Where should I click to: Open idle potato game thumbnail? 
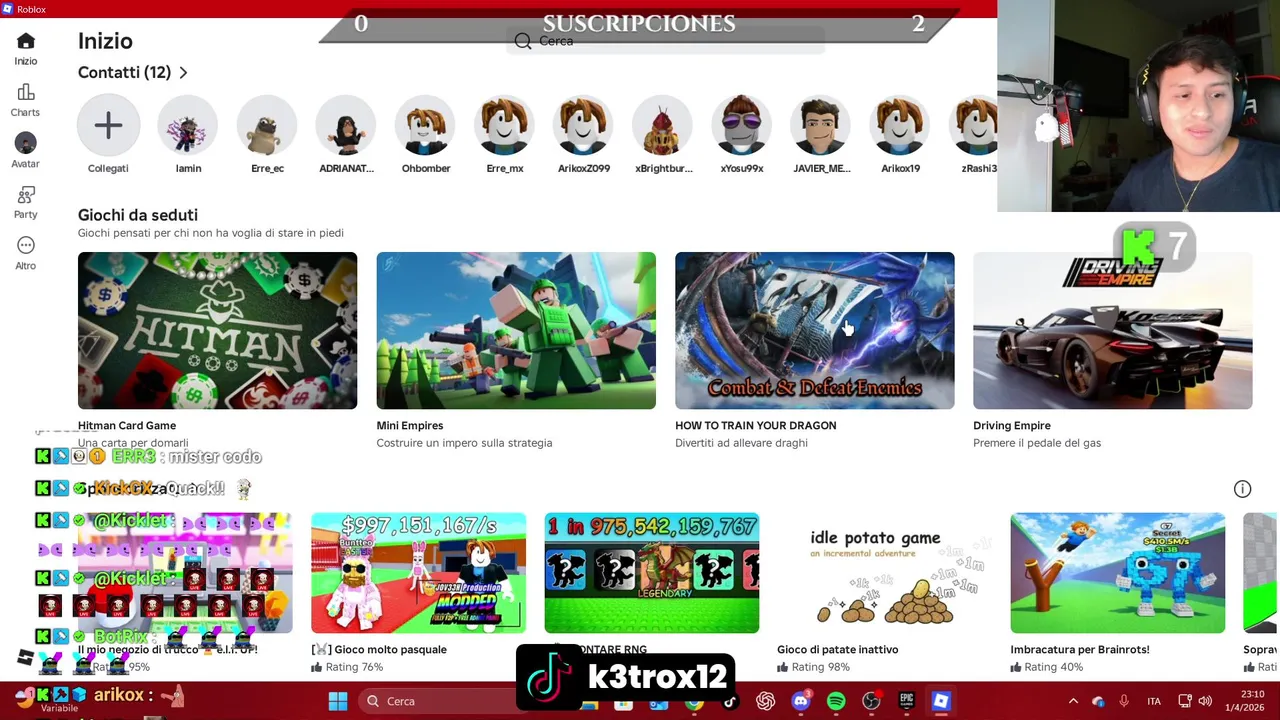[884, 573]
